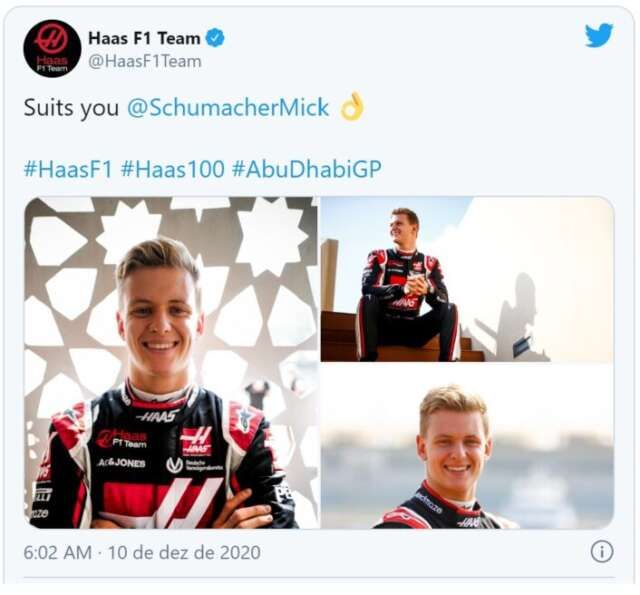
Task: Open the #HaasF1 hashtag
Action: coord(68,168)
